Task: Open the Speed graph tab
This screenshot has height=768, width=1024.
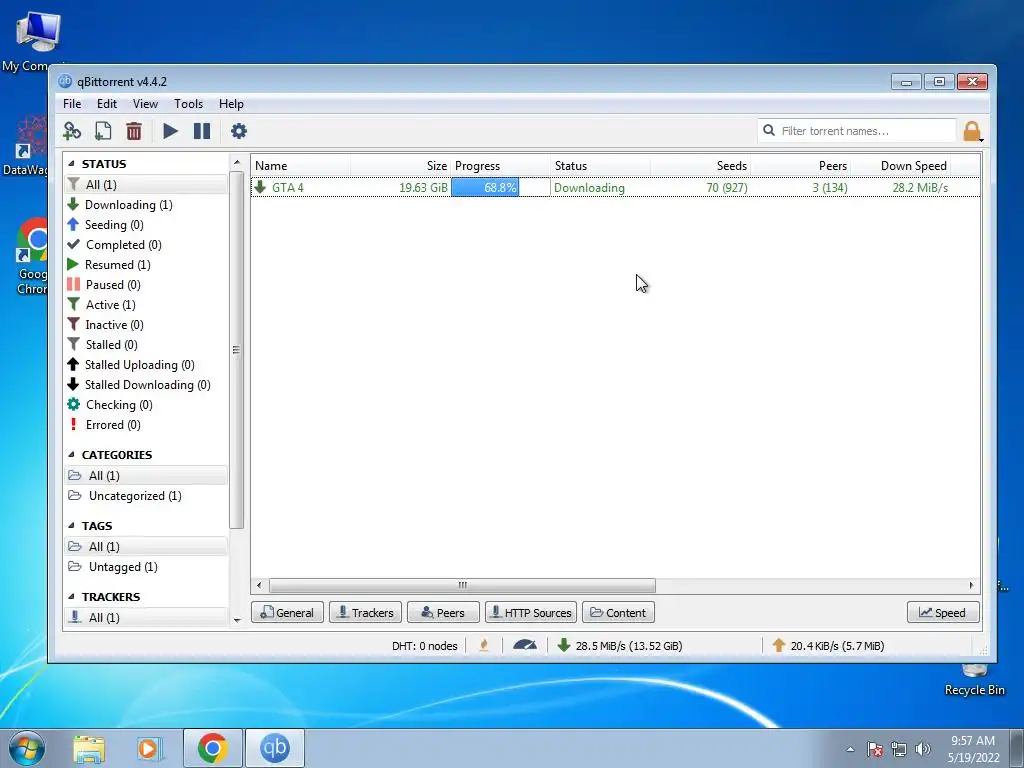Action: tap(943, 613)
